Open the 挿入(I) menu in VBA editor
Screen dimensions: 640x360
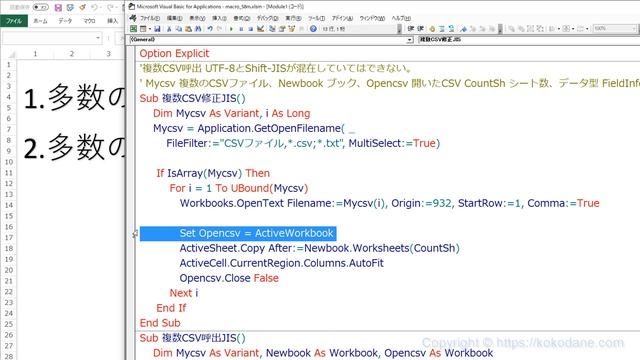point(219,18)
